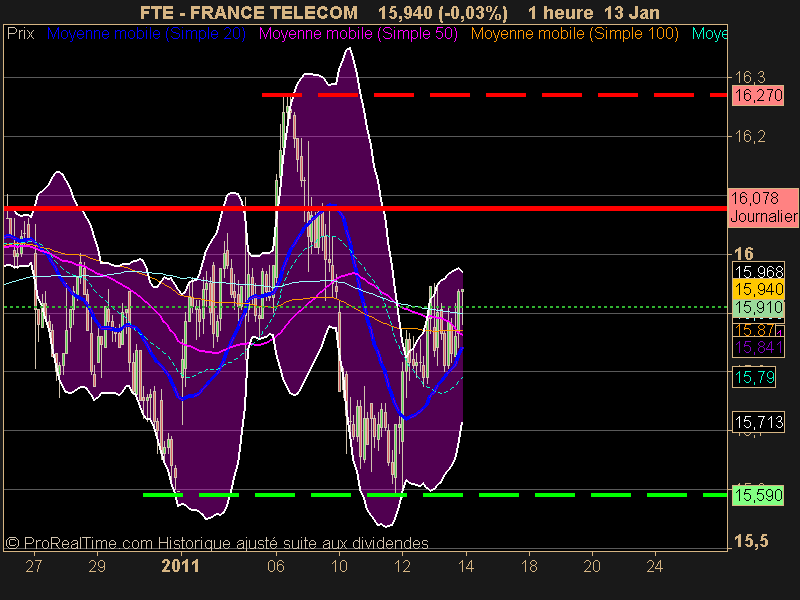800x600 pixels.
Task: Click the 16,3 price axis value
Action: click(x=749, y=78)
